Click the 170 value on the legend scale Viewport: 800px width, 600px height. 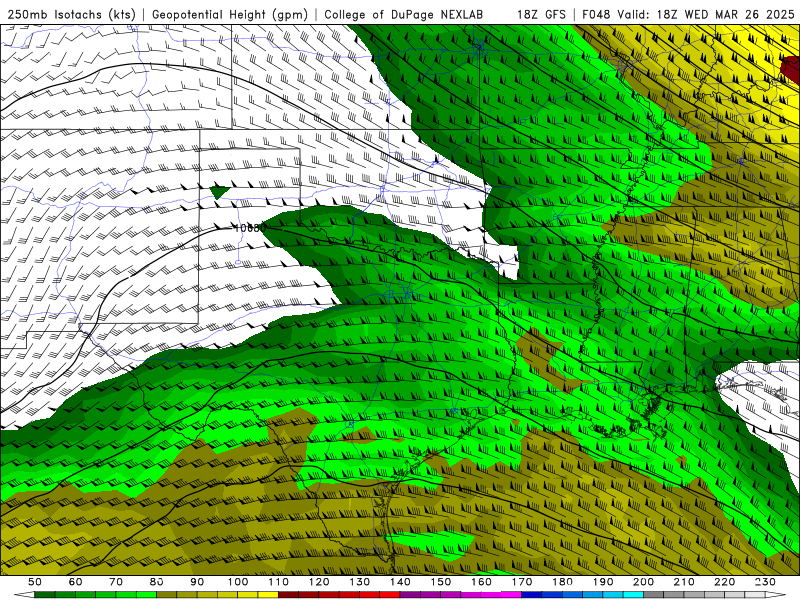[x=522, y=582]
